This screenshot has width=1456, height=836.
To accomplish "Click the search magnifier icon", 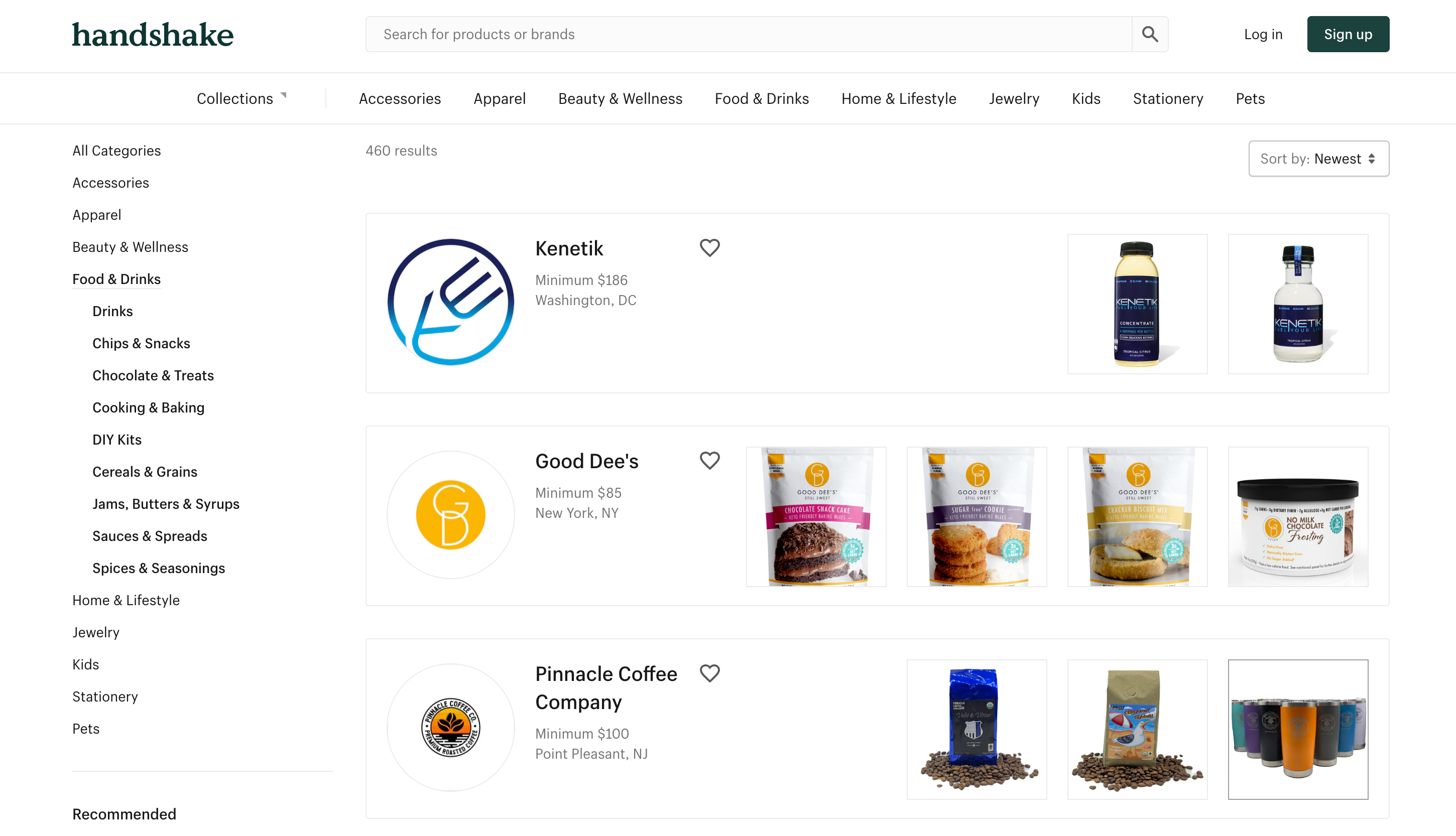I will [1150, 35].
